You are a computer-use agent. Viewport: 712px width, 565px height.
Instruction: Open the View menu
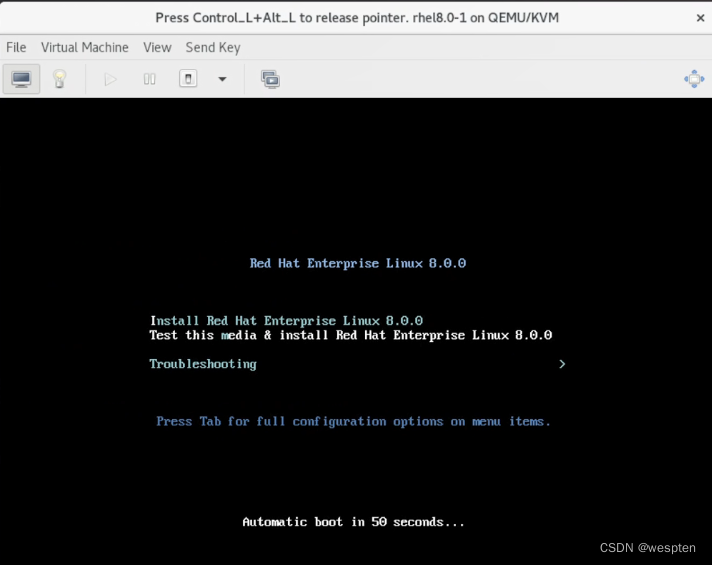[x=157, y=47]
